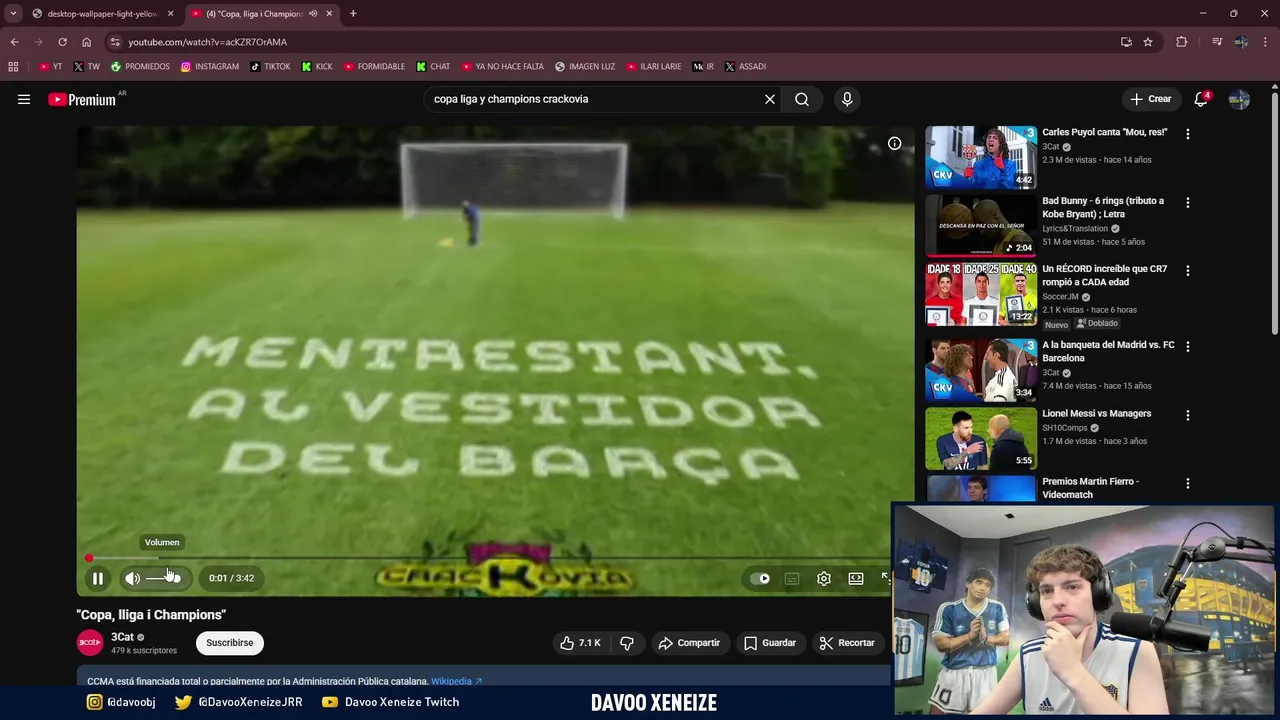Screen dimensions: 1280x720
Task: Open Premios Martin Fierro Videomatch title
Action: (1091, 488)
